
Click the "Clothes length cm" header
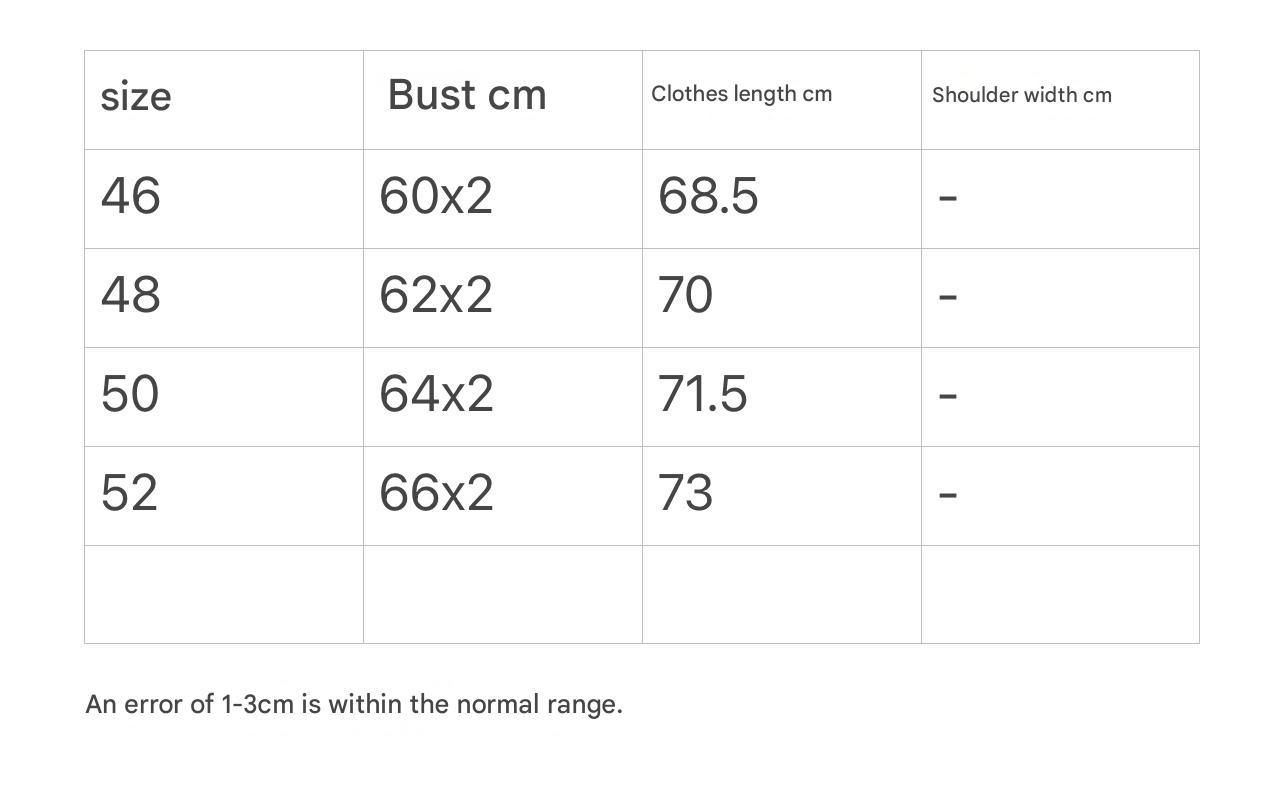point(741,94)
